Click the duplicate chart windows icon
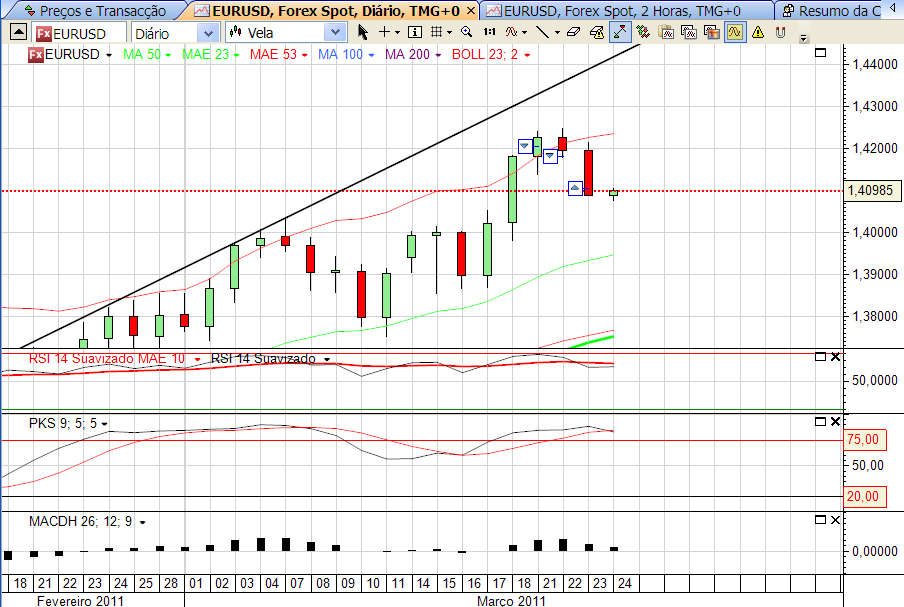Viewport: 904px width, 607px height. 689,32
